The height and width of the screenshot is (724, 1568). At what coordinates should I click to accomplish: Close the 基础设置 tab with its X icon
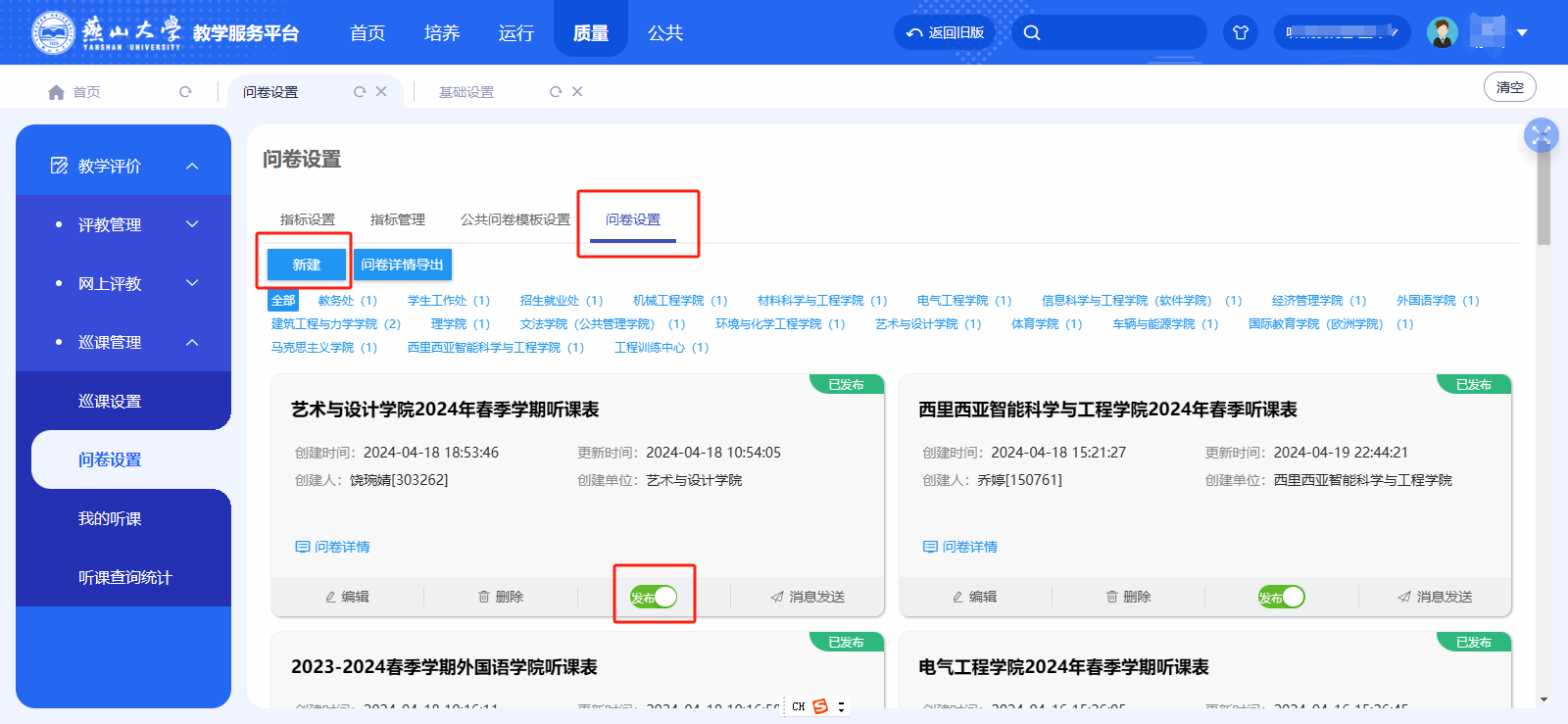click(577, 91)
